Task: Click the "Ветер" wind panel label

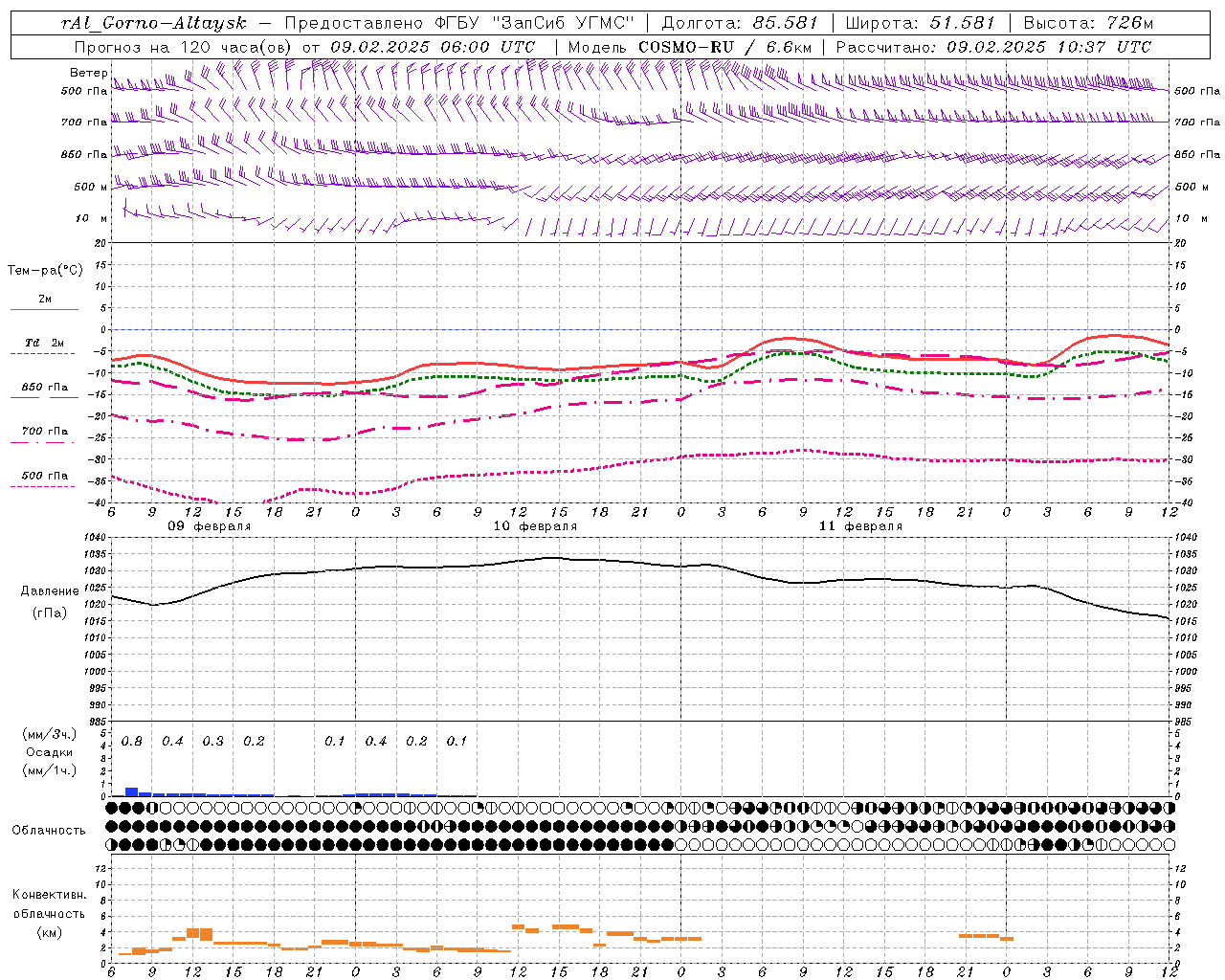Action: tap(89, 73)
